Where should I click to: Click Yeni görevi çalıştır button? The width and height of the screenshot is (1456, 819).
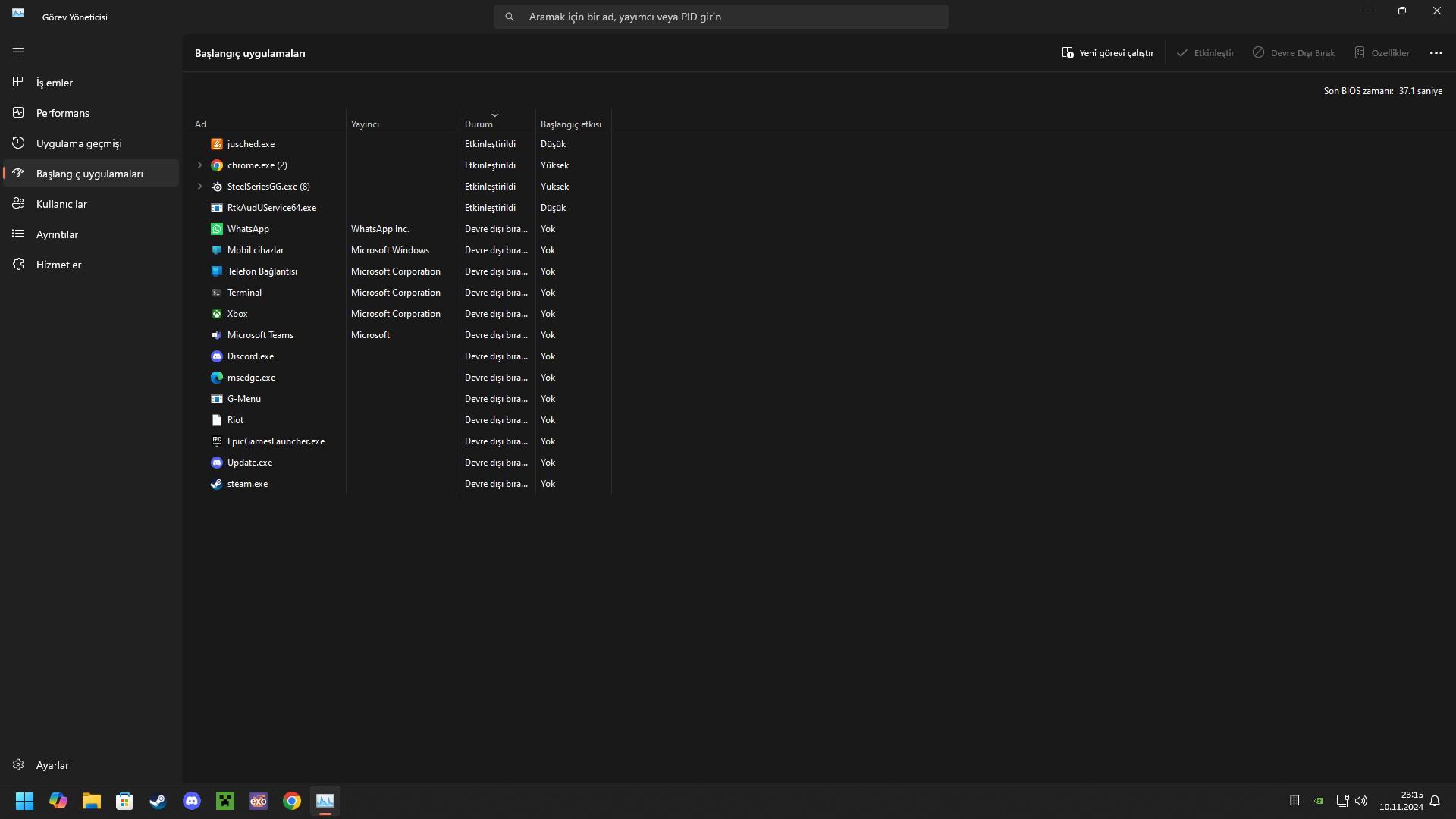[x=1108, y=53]
